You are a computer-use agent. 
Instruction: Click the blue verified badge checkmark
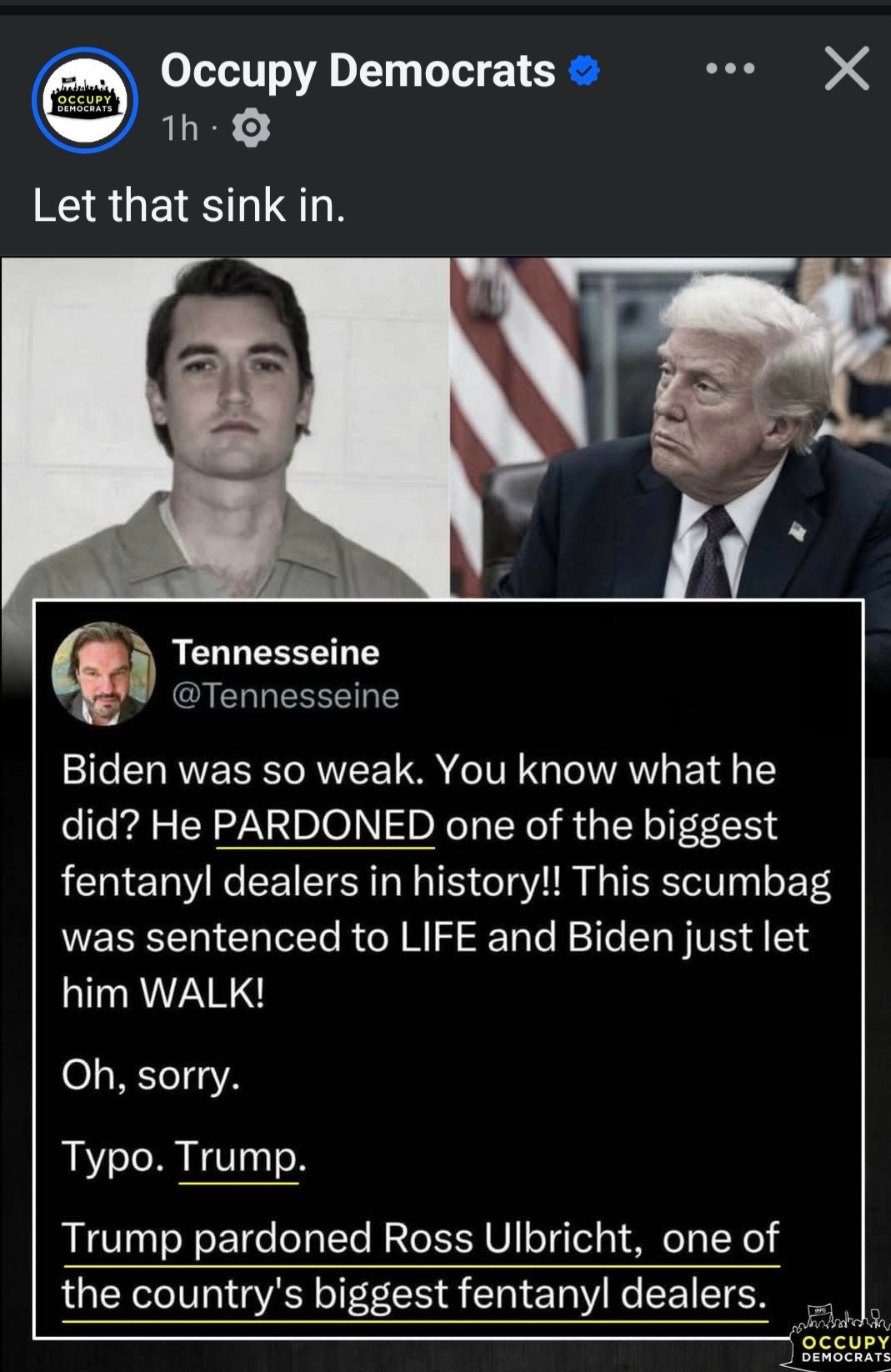(584, 71)
